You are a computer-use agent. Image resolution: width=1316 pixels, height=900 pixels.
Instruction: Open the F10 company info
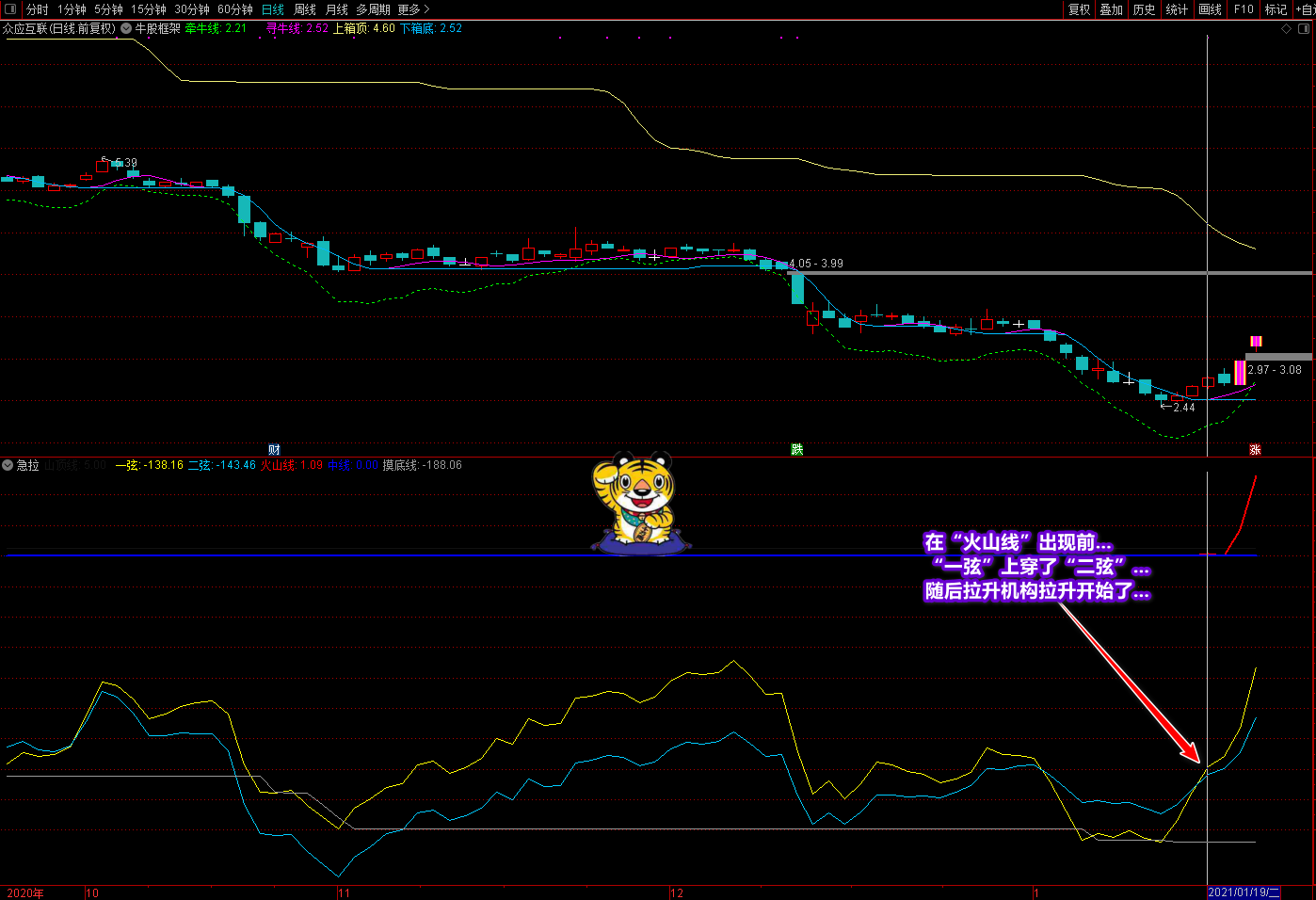point(1244,9)
